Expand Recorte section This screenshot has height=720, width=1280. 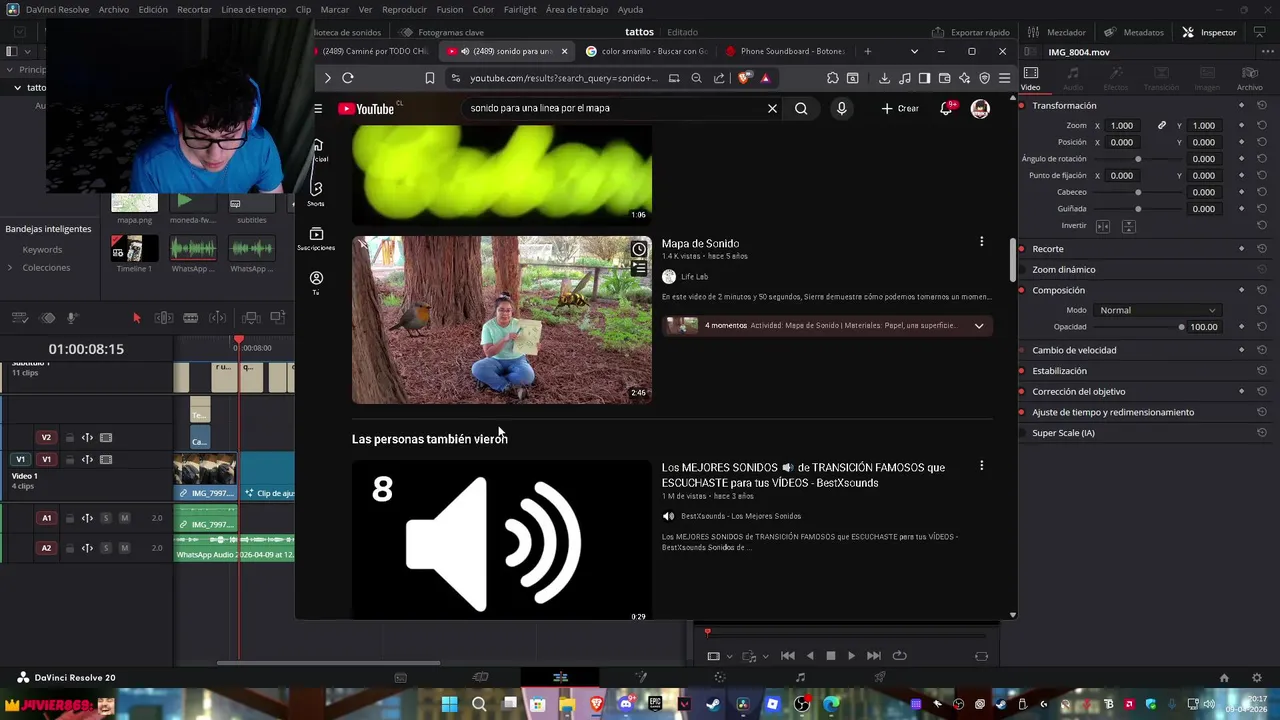[1048, 249]
